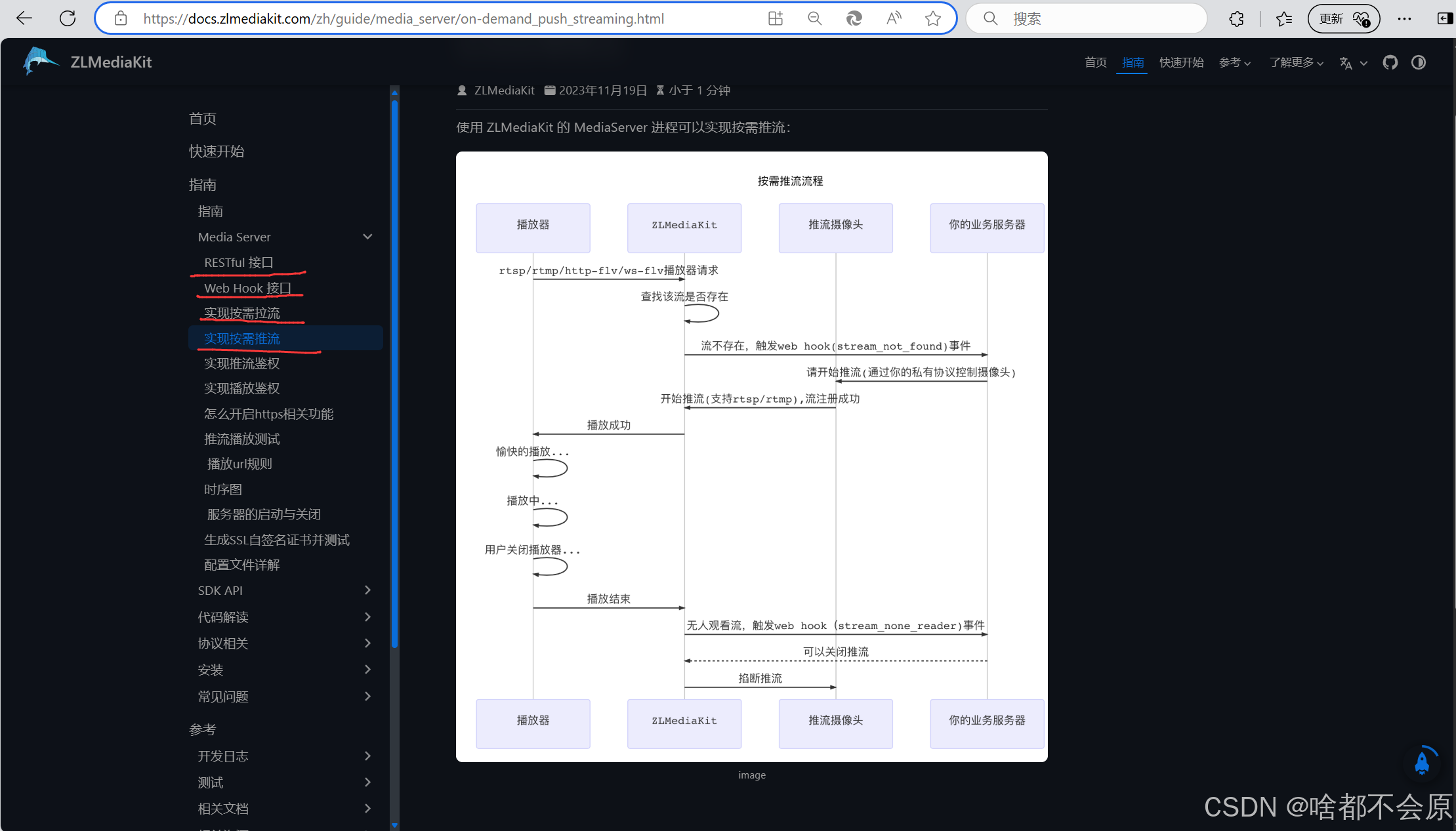
Task: Switch to the 首页 nav item
Action: click(1095, 62)
